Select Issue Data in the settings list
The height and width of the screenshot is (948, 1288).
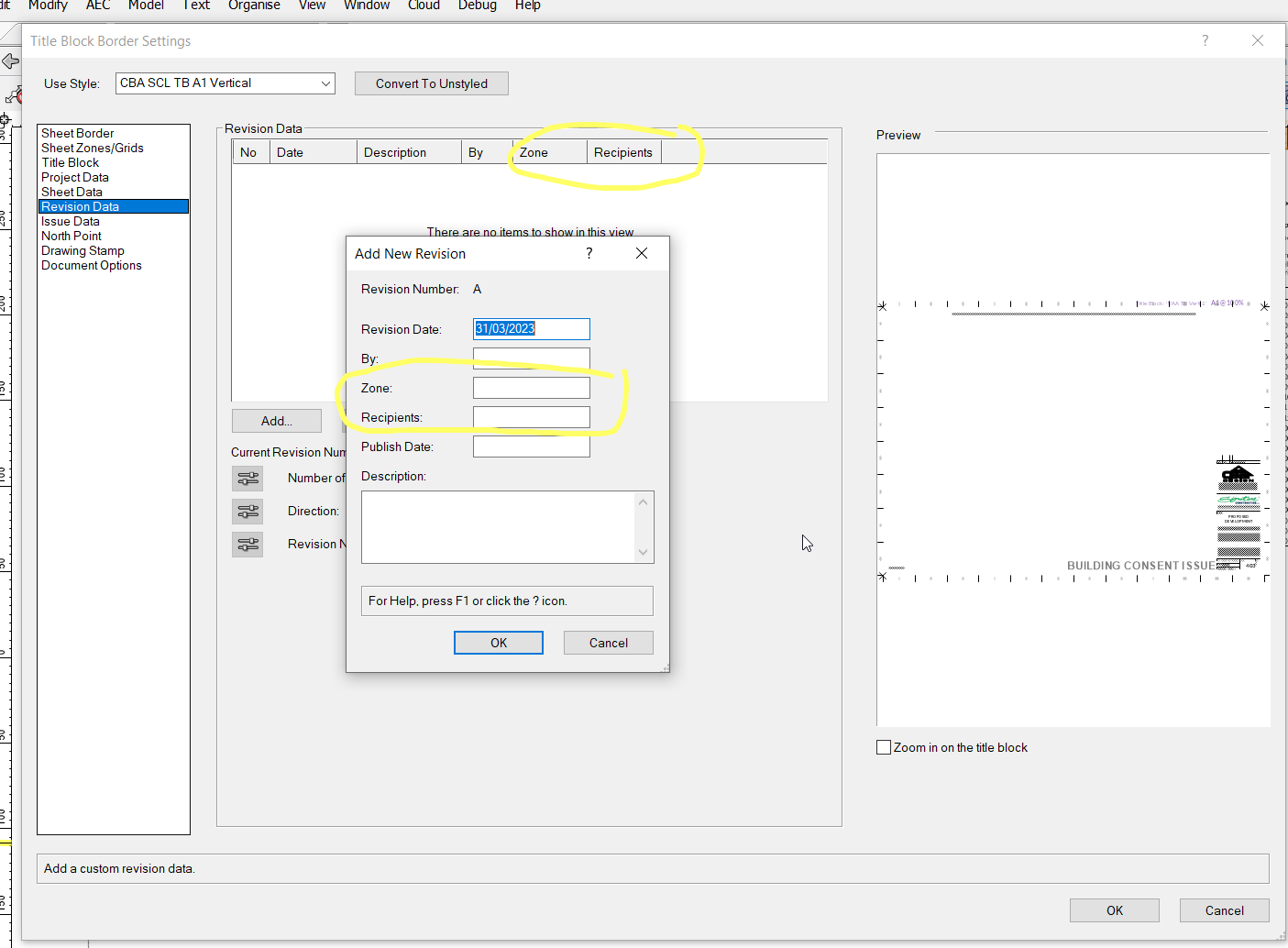70,221
